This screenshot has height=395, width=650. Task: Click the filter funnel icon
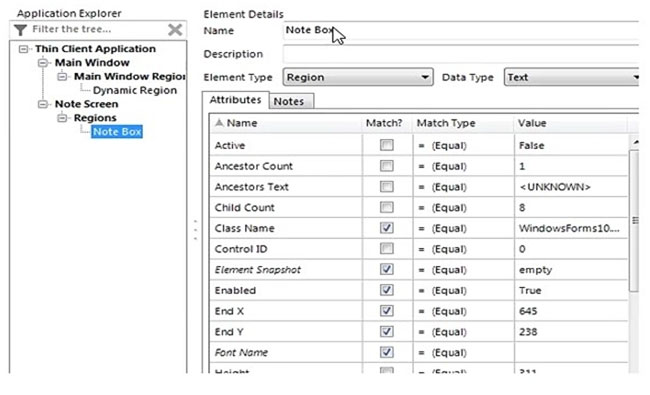[x=20, y=30]
